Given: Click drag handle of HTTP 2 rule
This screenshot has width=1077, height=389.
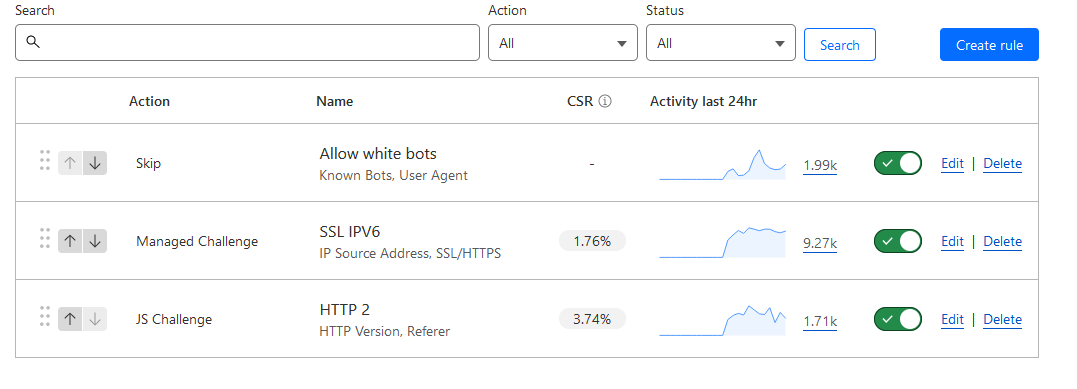Looking at the screenshot, I should coord(45,315).
